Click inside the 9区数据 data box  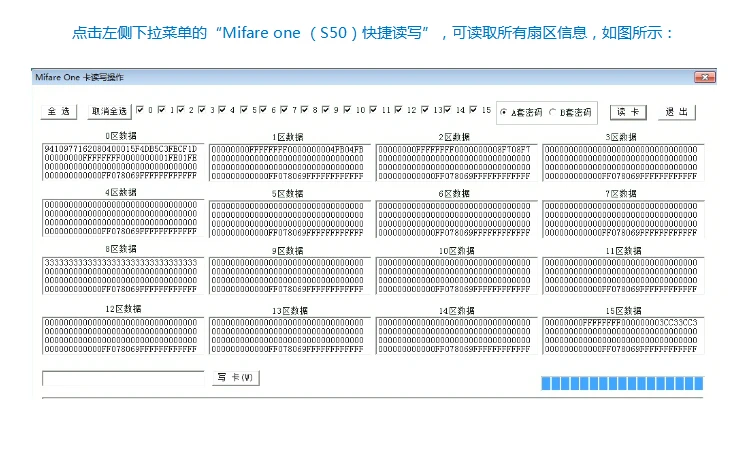pyautogui.click(x=290, y=276)
